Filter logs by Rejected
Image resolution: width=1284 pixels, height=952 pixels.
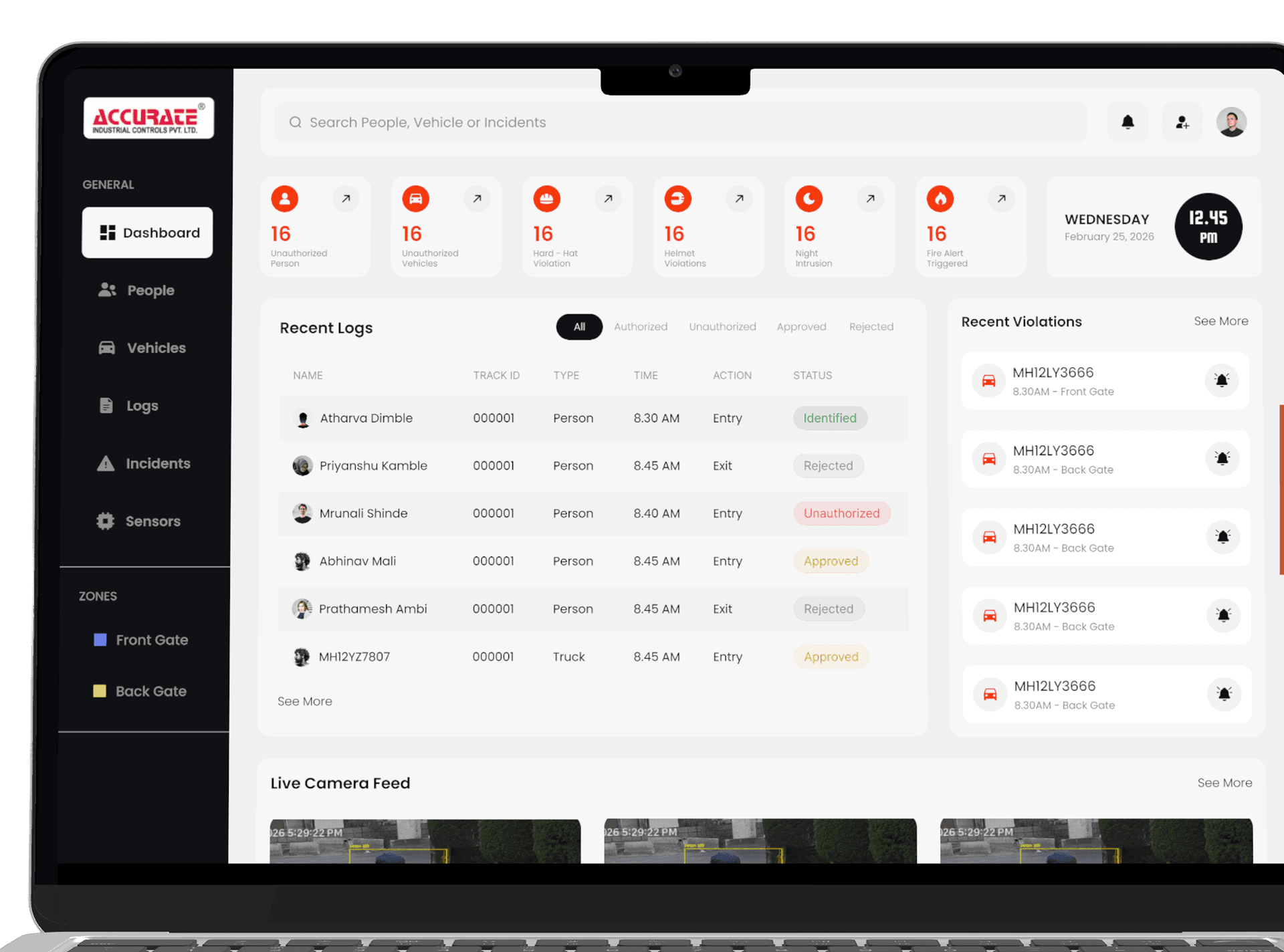coord(871,327)
